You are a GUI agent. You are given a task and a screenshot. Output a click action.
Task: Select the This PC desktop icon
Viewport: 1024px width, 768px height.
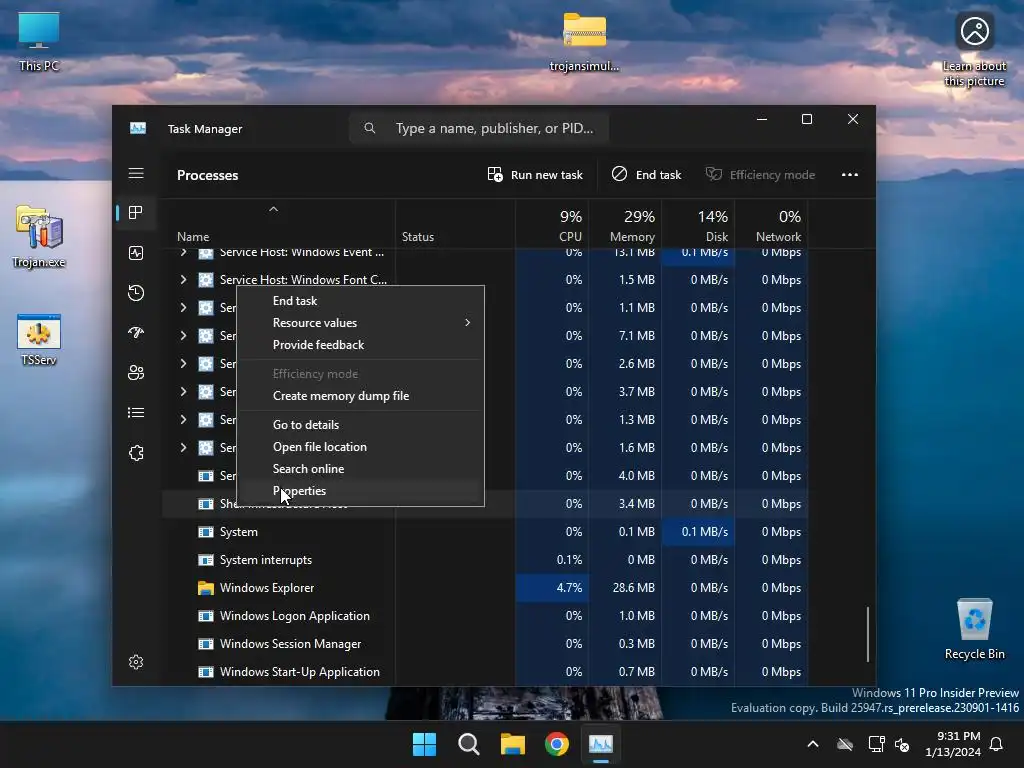(39, 42)
